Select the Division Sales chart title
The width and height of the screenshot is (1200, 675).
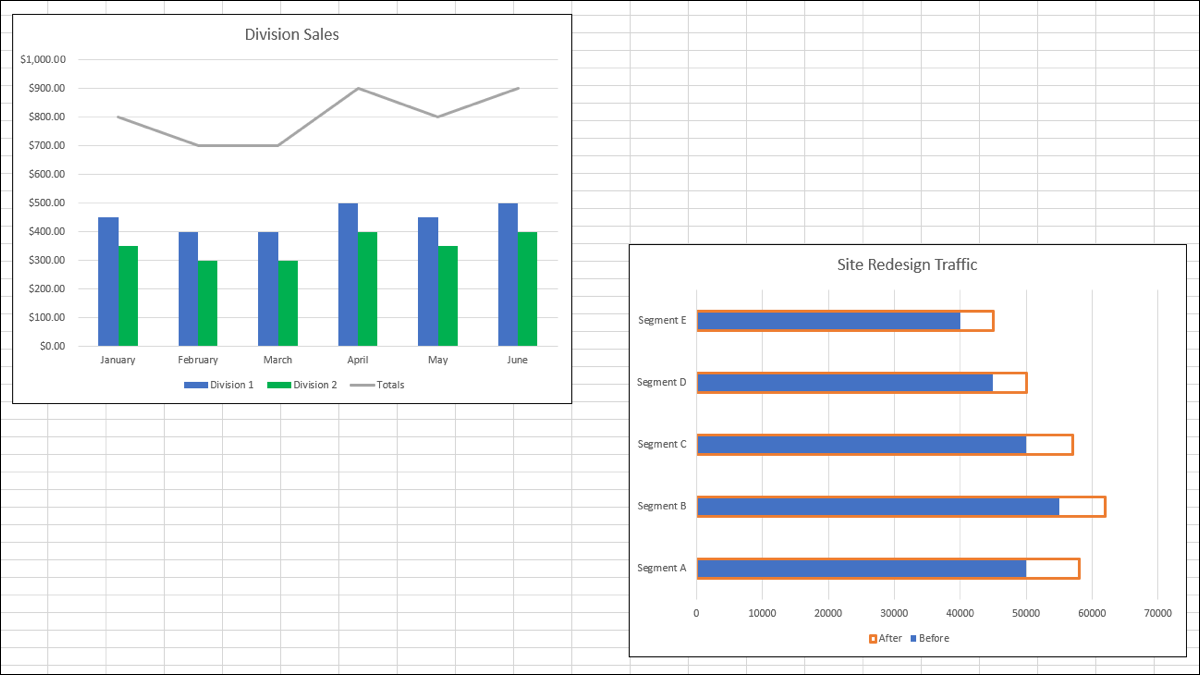click(x=292, y=34)
